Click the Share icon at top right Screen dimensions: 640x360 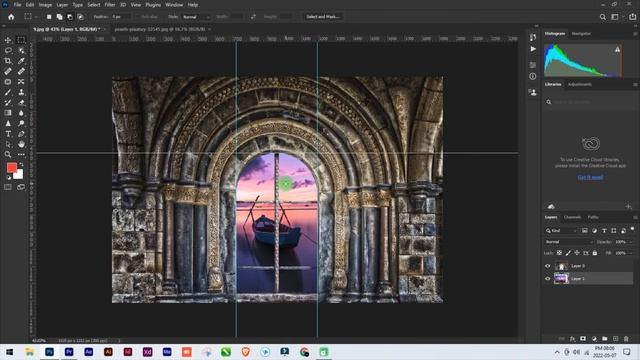632,17
